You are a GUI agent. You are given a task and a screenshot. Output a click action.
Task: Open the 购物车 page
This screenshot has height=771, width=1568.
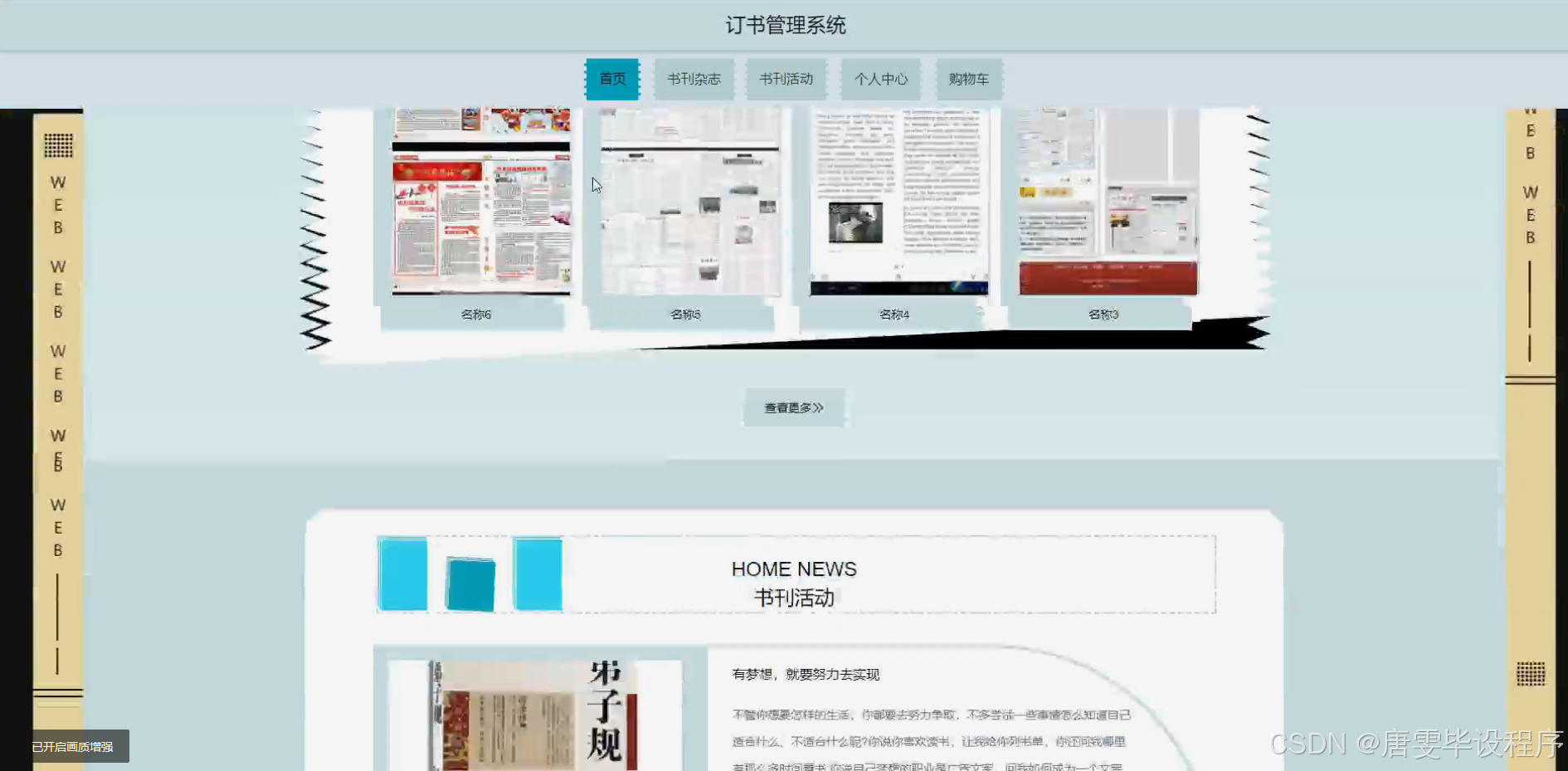click(969, 79)
